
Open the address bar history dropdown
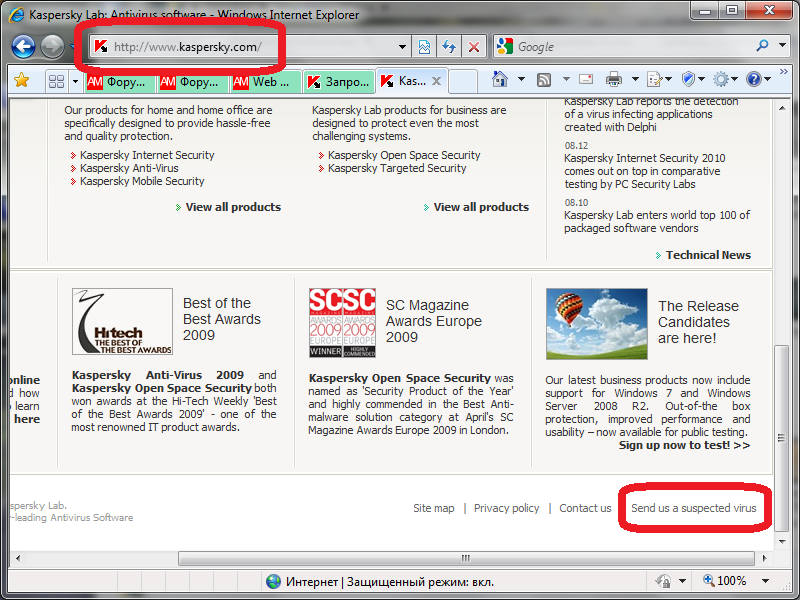[x=403, y=47]
